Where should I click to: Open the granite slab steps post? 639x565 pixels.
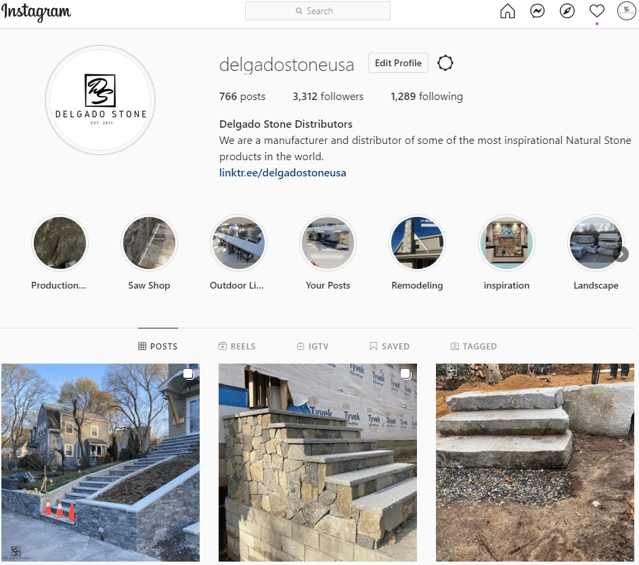click(x=535, y=463)
